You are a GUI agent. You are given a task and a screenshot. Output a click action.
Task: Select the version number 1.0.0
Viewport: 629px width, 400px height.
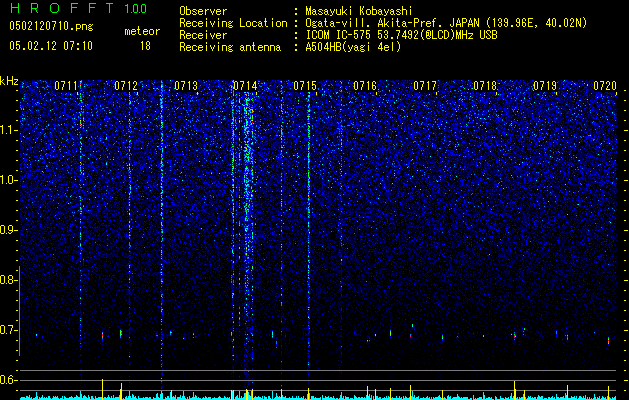[136, 9]
